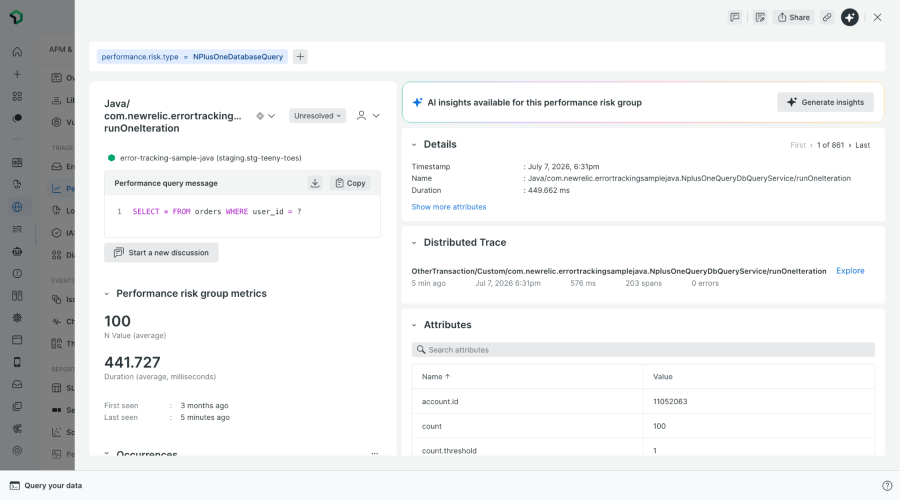Click the SELECT query text line

(217, 211)
